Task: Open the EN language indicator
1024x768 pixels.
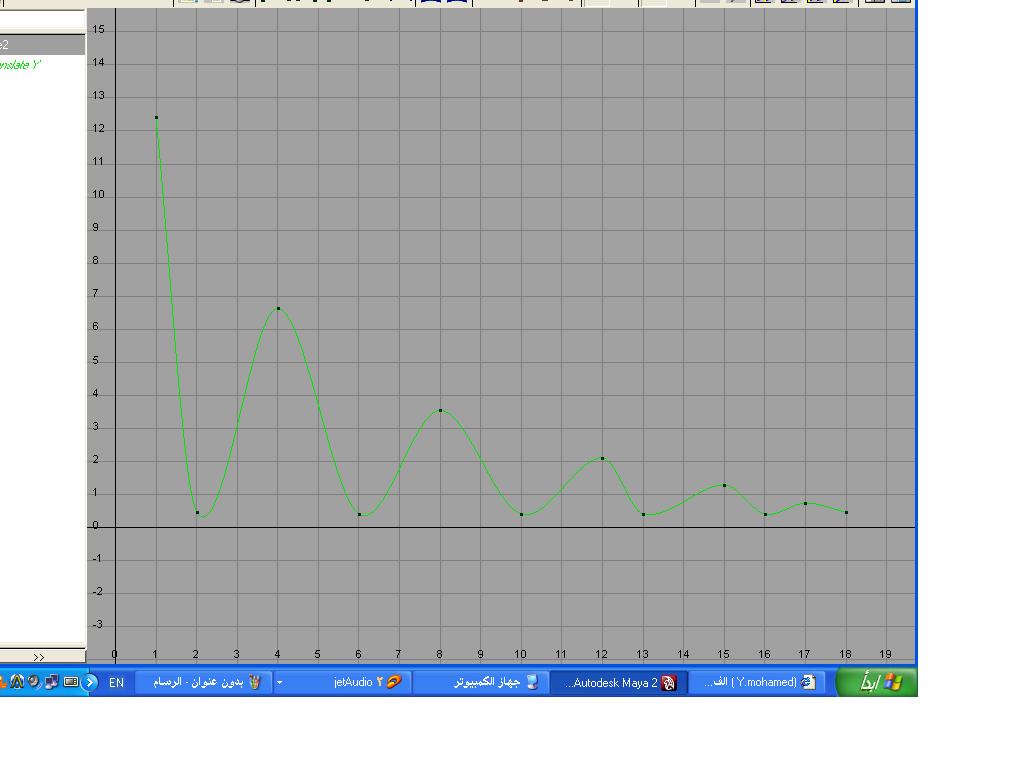Action: point(116,682)
